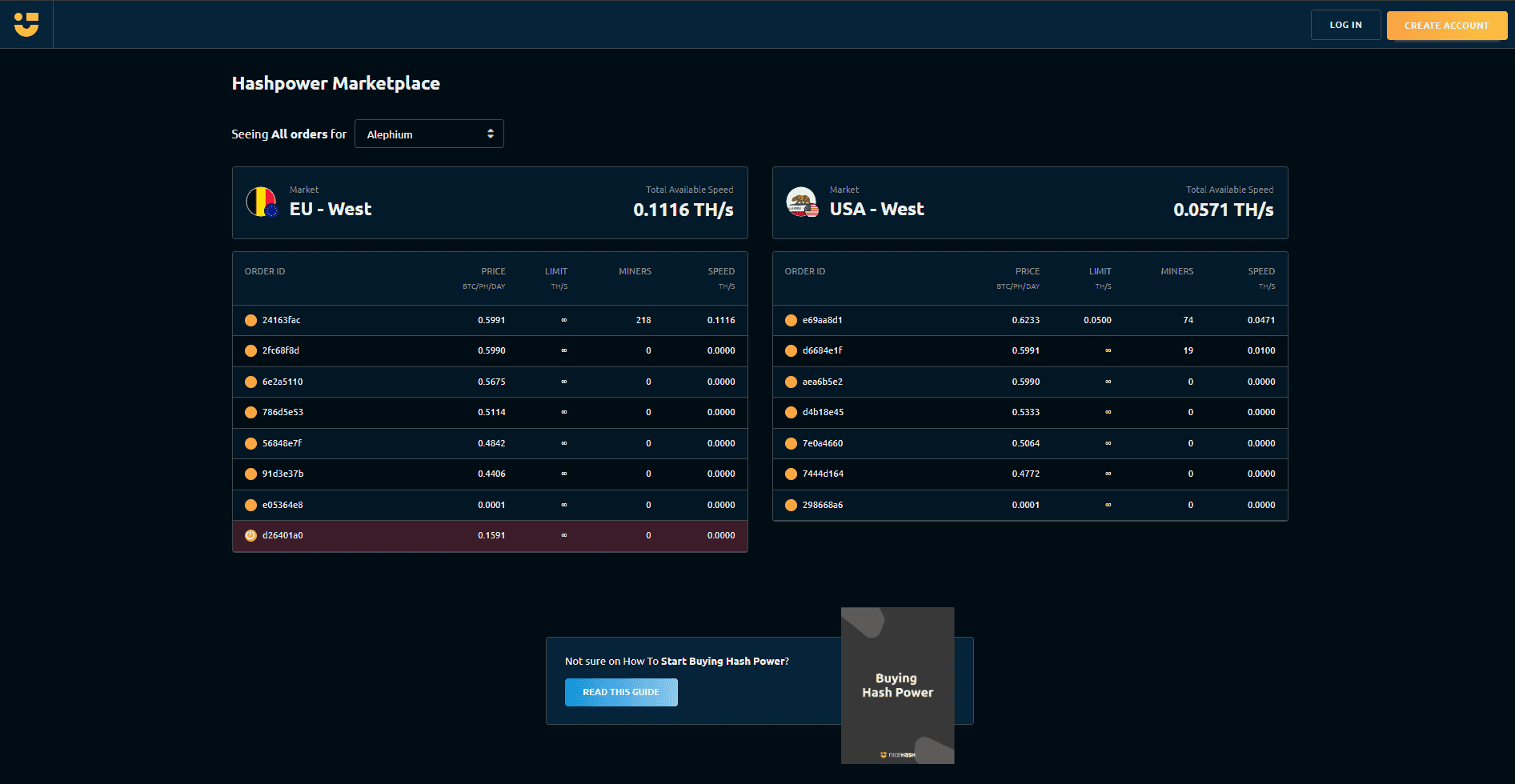Image resolution: width=1515 pixels, height=784 pixels.
Task: Click the status dot beside order 298668a6
Action: (791, 505)
